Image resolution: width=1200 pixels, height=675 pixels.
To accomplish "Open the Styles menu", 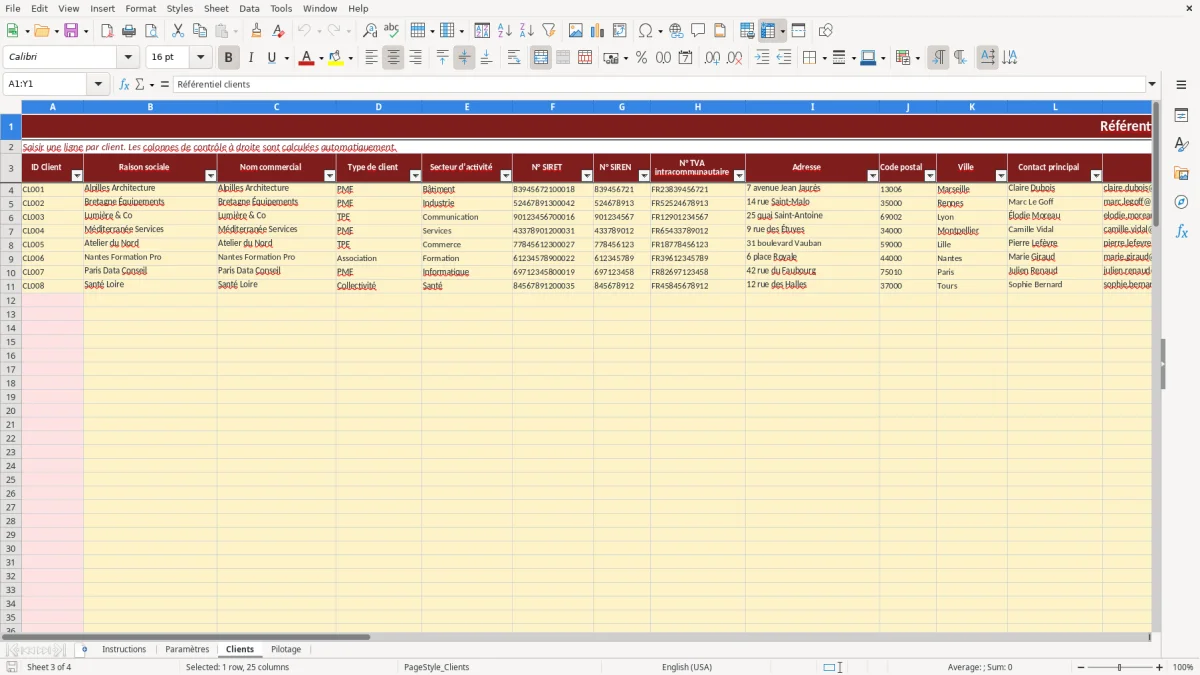I will pos(180,8).
